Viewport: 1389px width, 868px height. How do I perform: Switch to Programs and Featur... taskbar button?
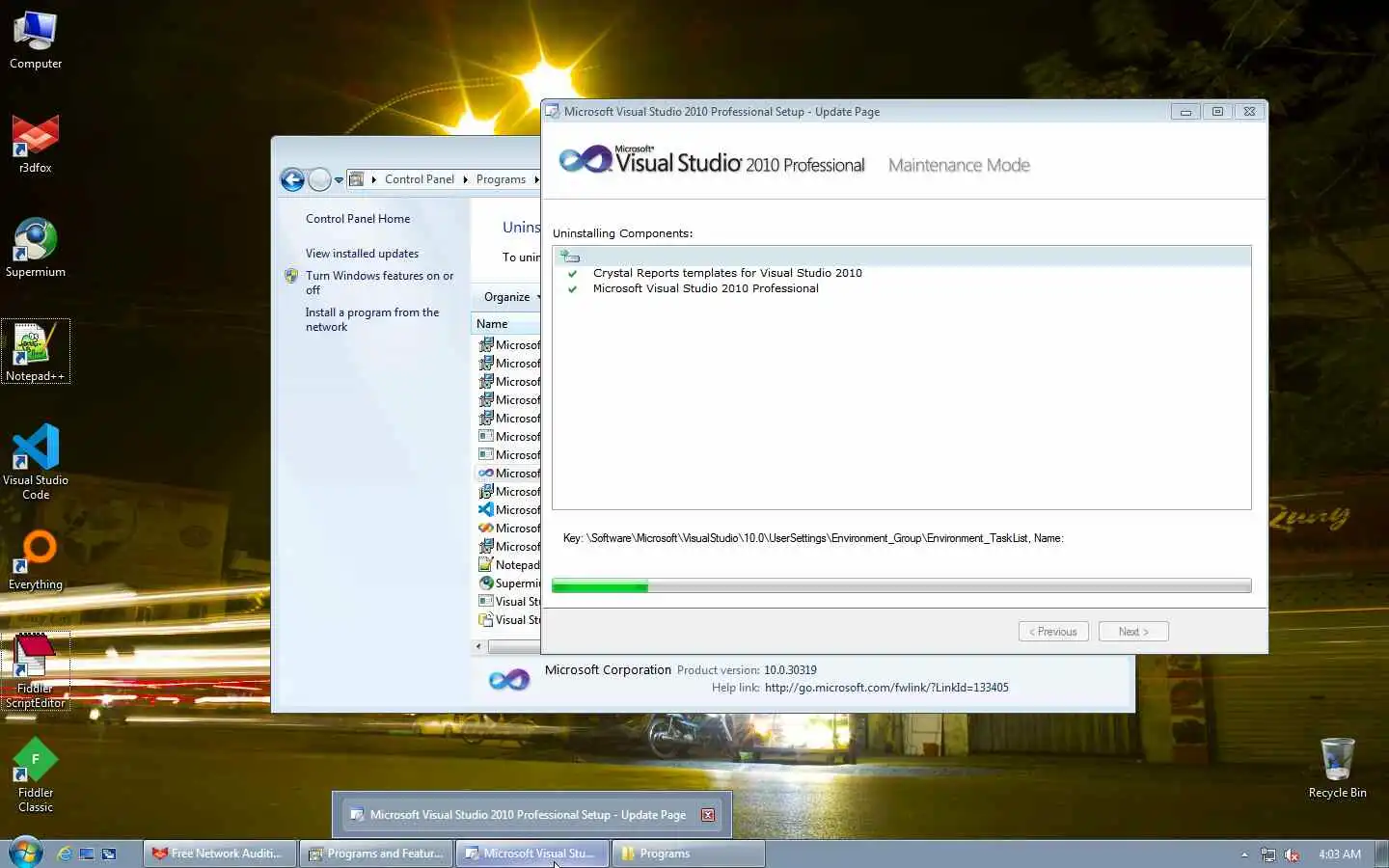[x=375, y=854]
